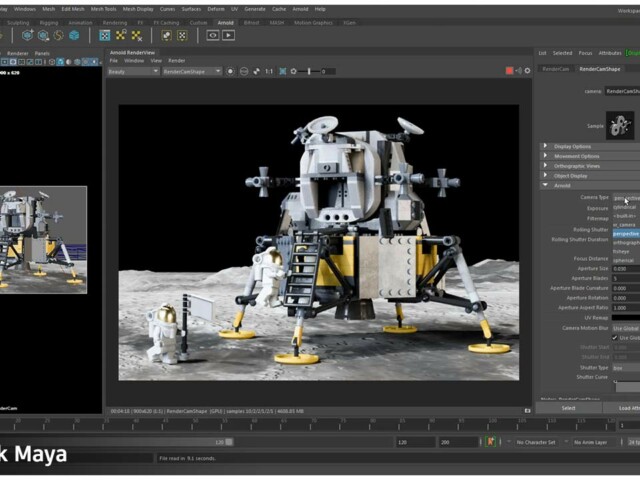Click the red stop render icon
This screenshot has height=480, width=640.
coord(509,71)
